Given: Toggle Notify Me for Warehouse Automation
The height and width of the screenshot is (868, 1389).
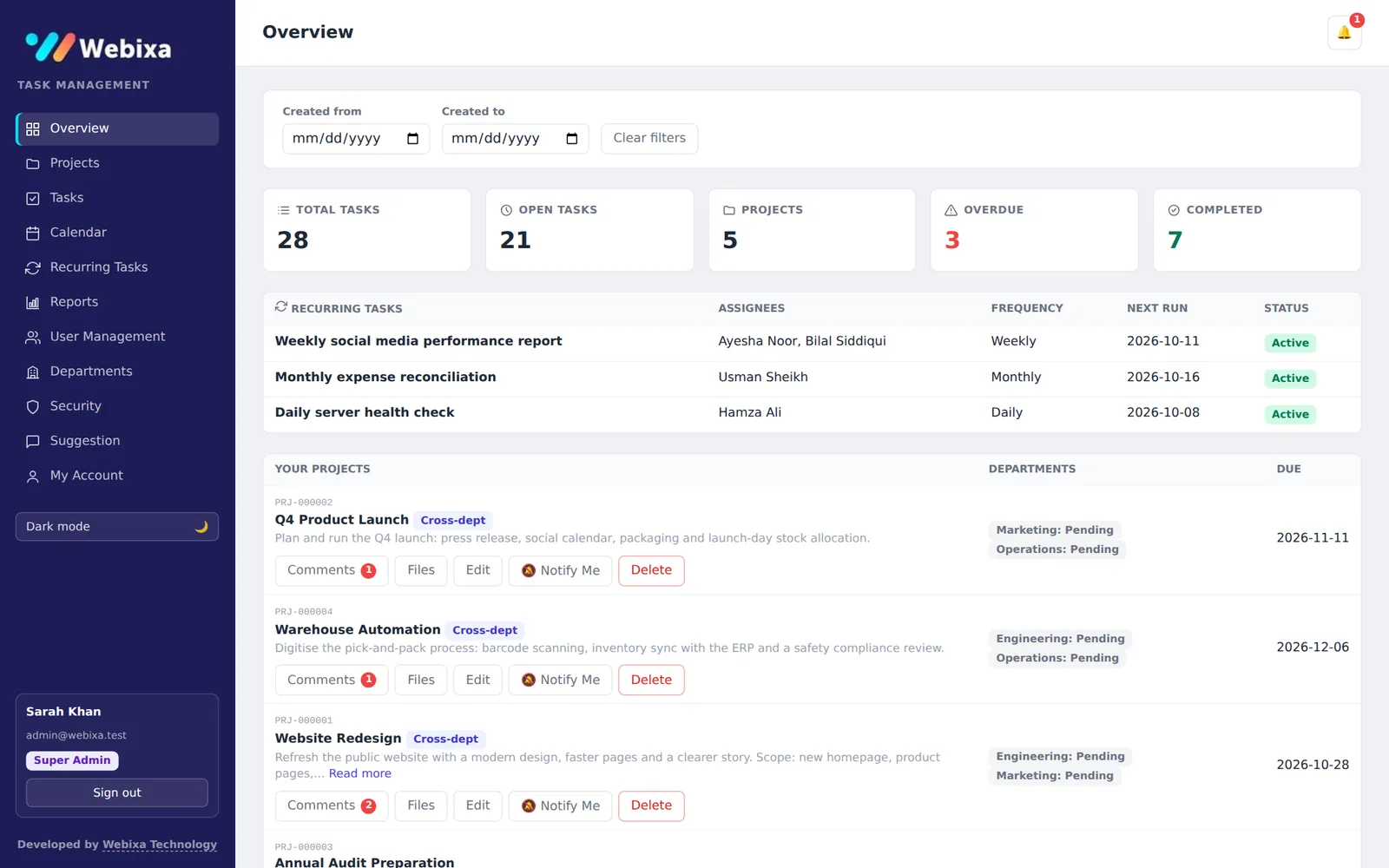Looking at the screenshot, I should point(560,680).
